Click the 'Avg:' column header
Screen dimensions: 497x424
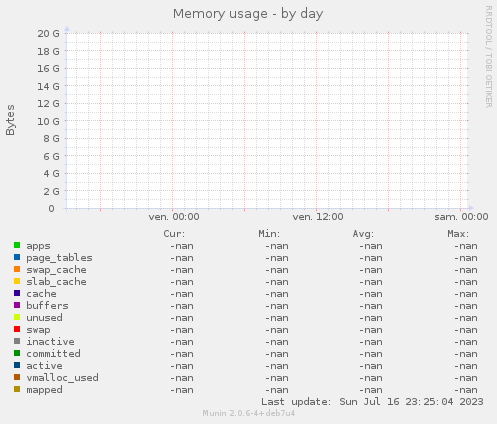click(x=363, y=234)
